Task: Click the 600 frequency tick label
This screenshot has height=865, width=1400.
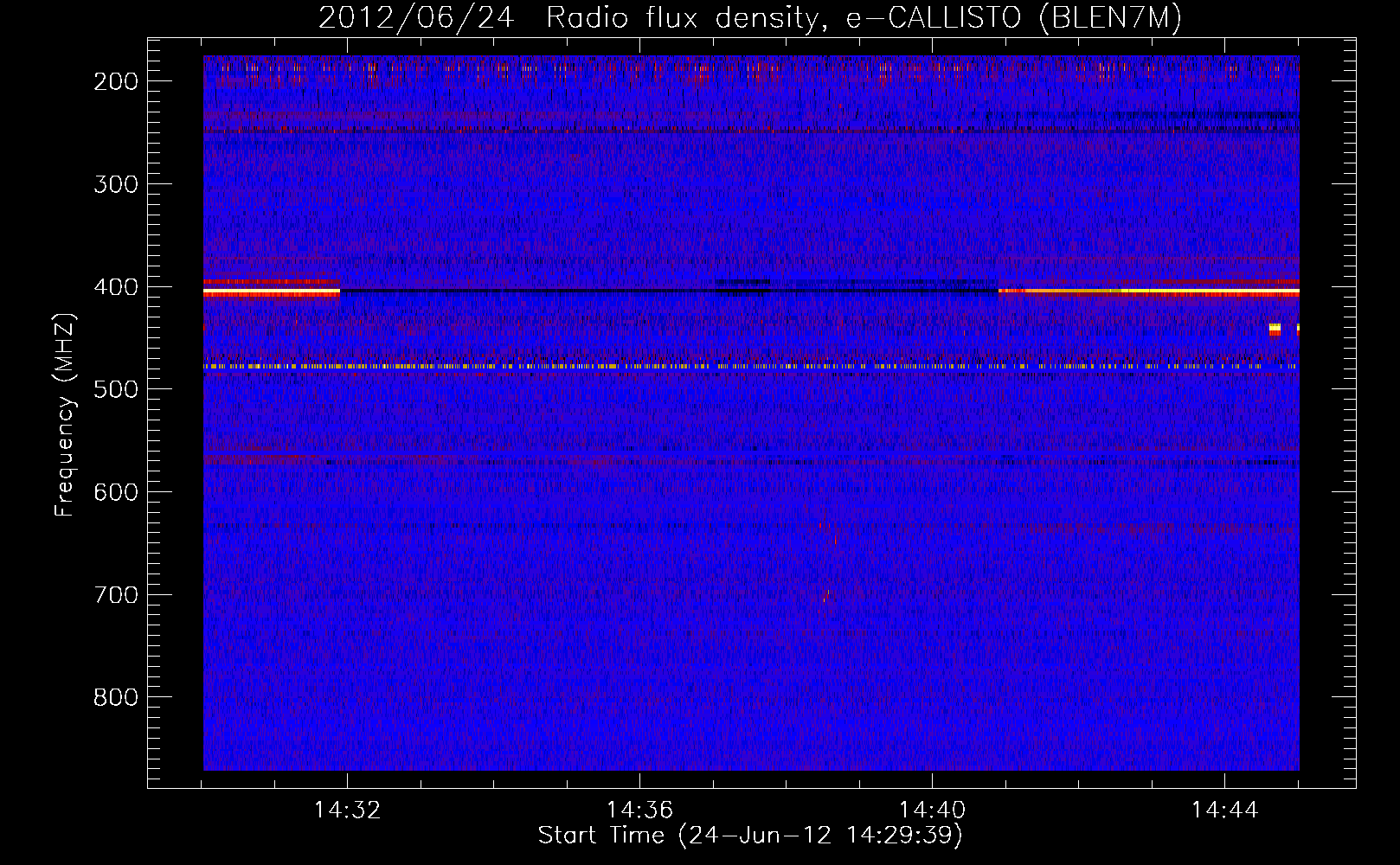Action: 116,492
